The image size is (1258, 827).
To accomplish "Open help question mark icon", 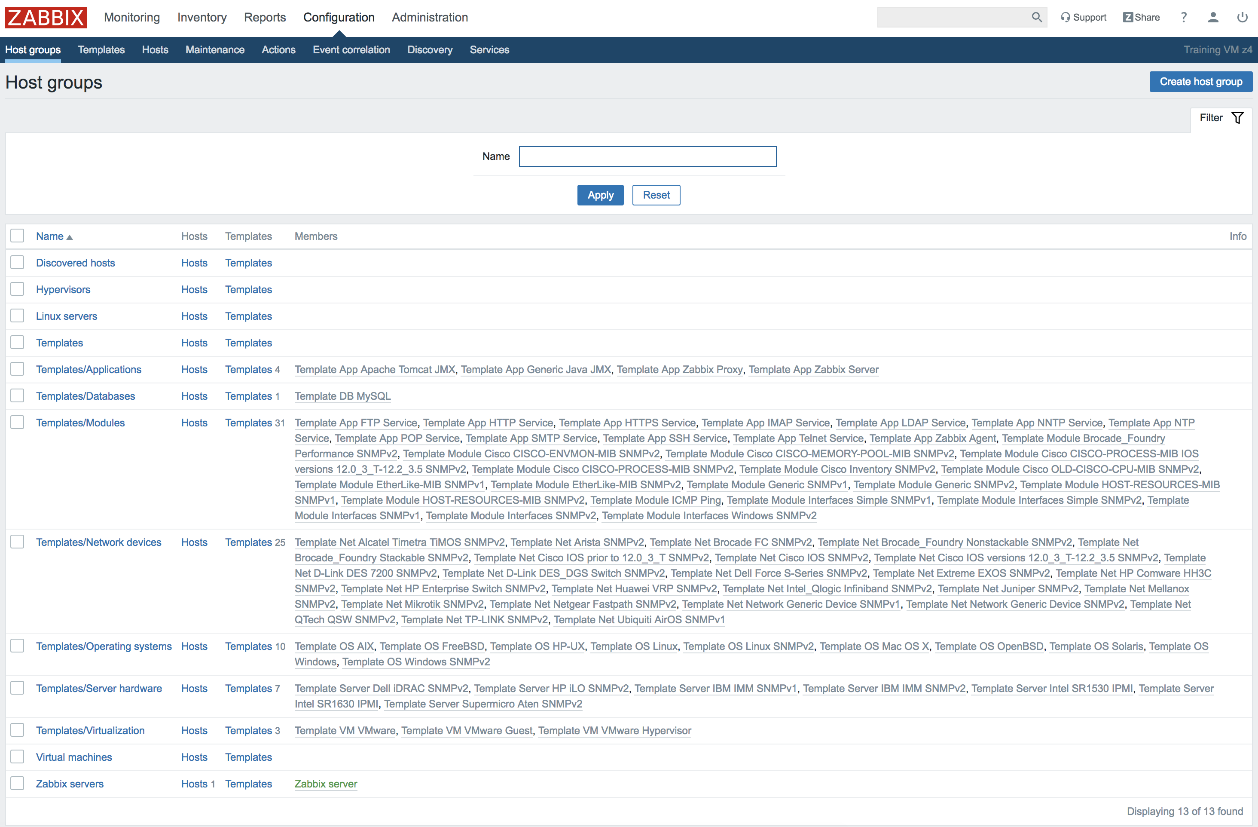I will coord(1184,17).
